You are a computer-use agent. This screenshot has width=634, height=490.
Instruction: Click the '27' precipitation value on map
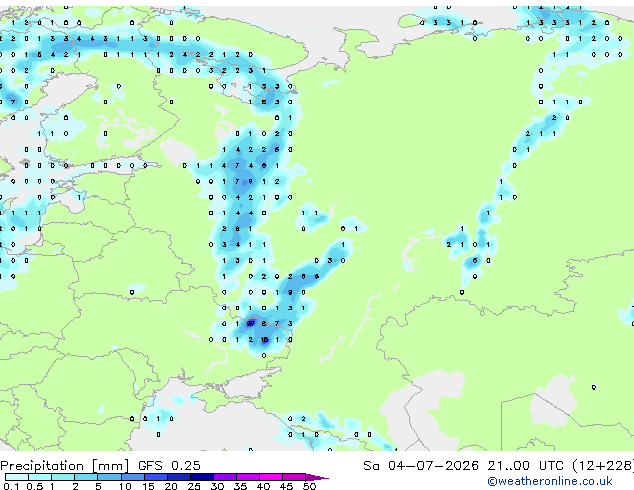coord(251,323)
